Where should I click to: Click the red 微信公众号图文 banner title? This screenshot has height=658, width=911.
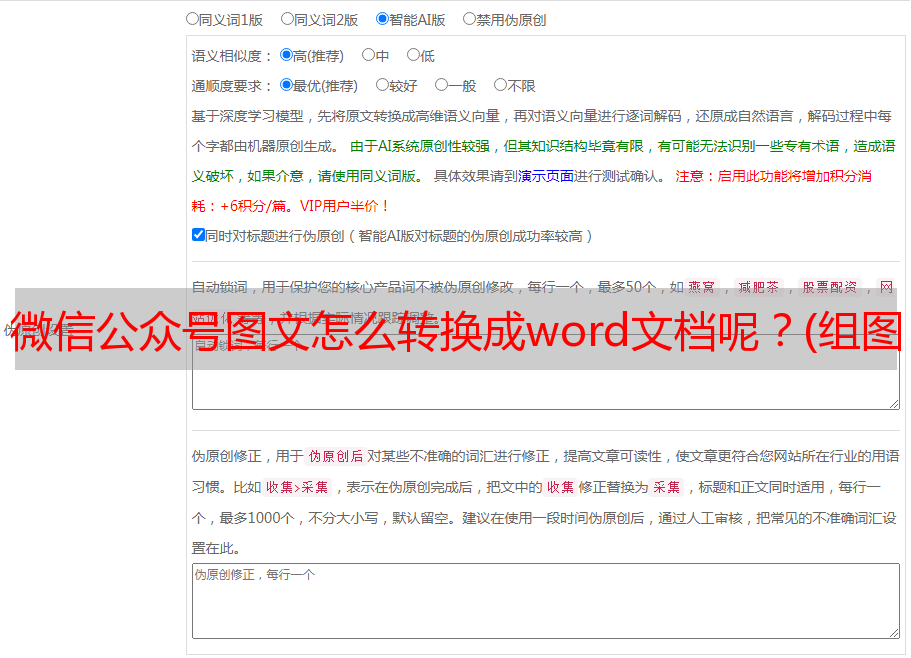[x=456, y=330]
